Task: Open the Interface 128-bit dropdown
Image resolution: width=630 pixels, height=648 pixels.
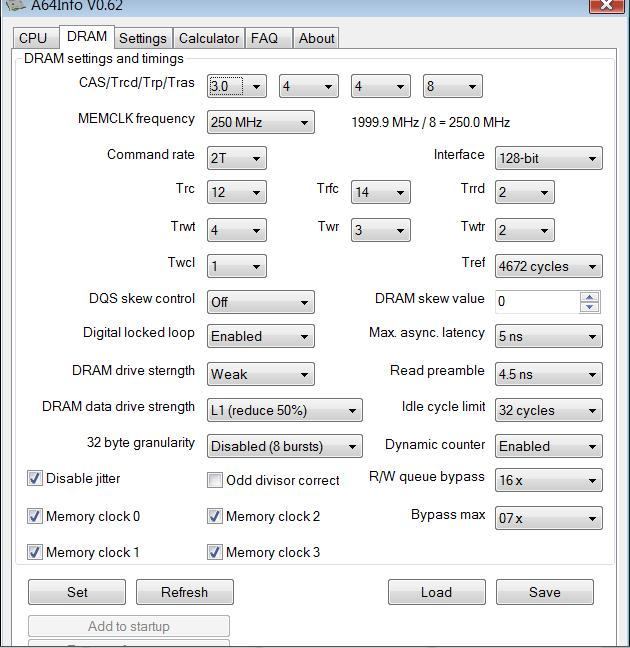Action: (549, 158)
